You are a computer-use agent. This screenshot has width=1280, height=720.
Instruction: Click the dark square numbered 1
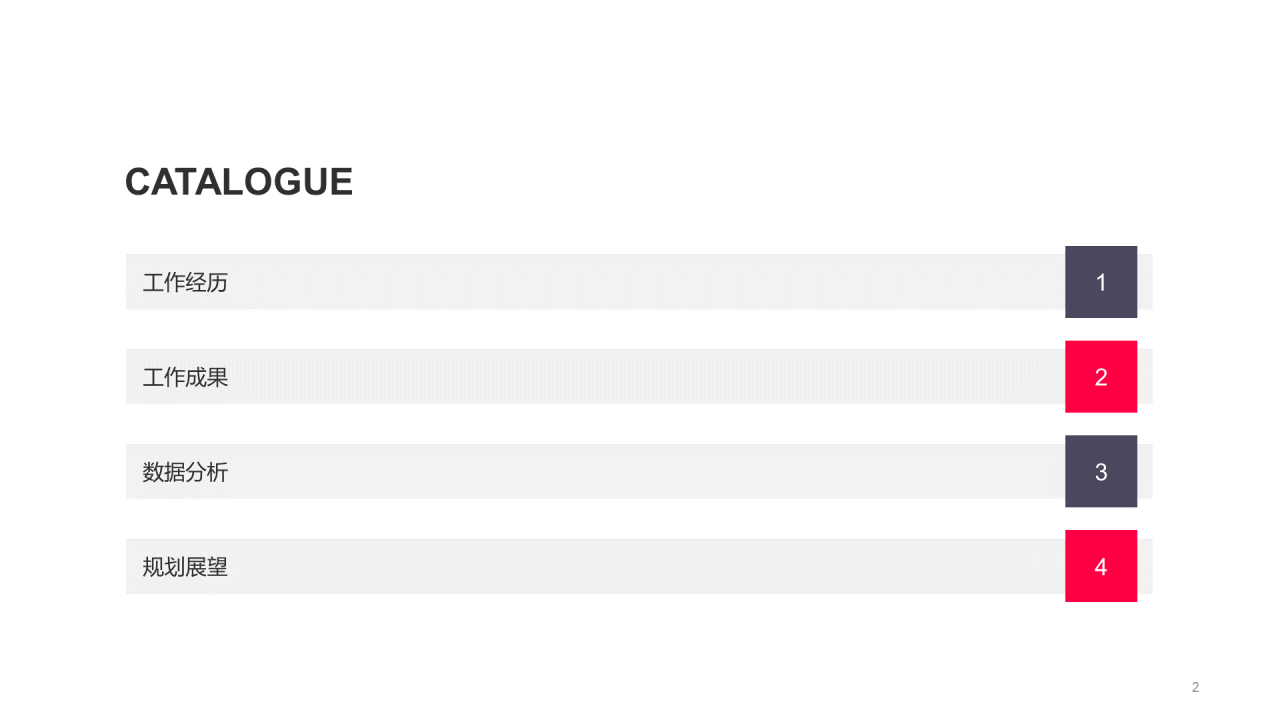pos(1101,282)
